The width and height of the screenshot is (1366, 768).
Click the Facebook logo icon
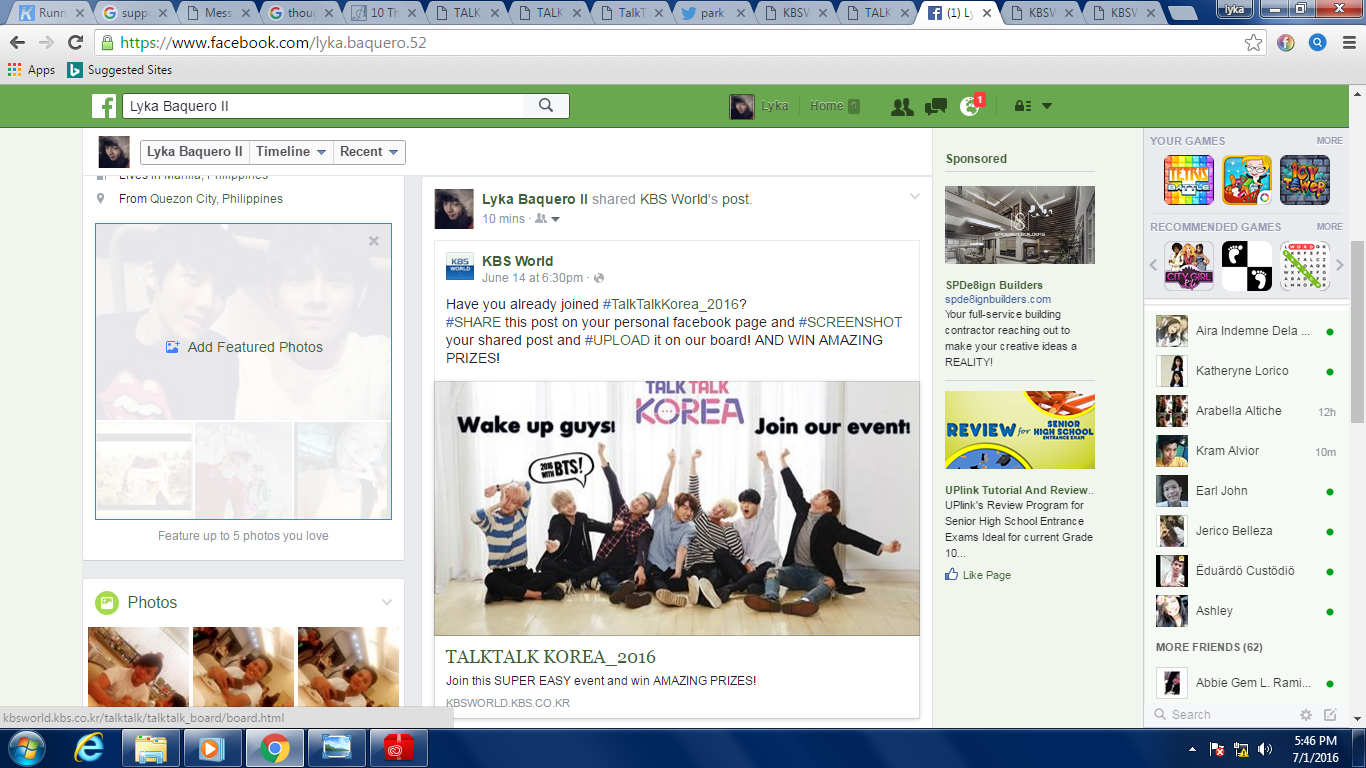[x=104, y=106]
